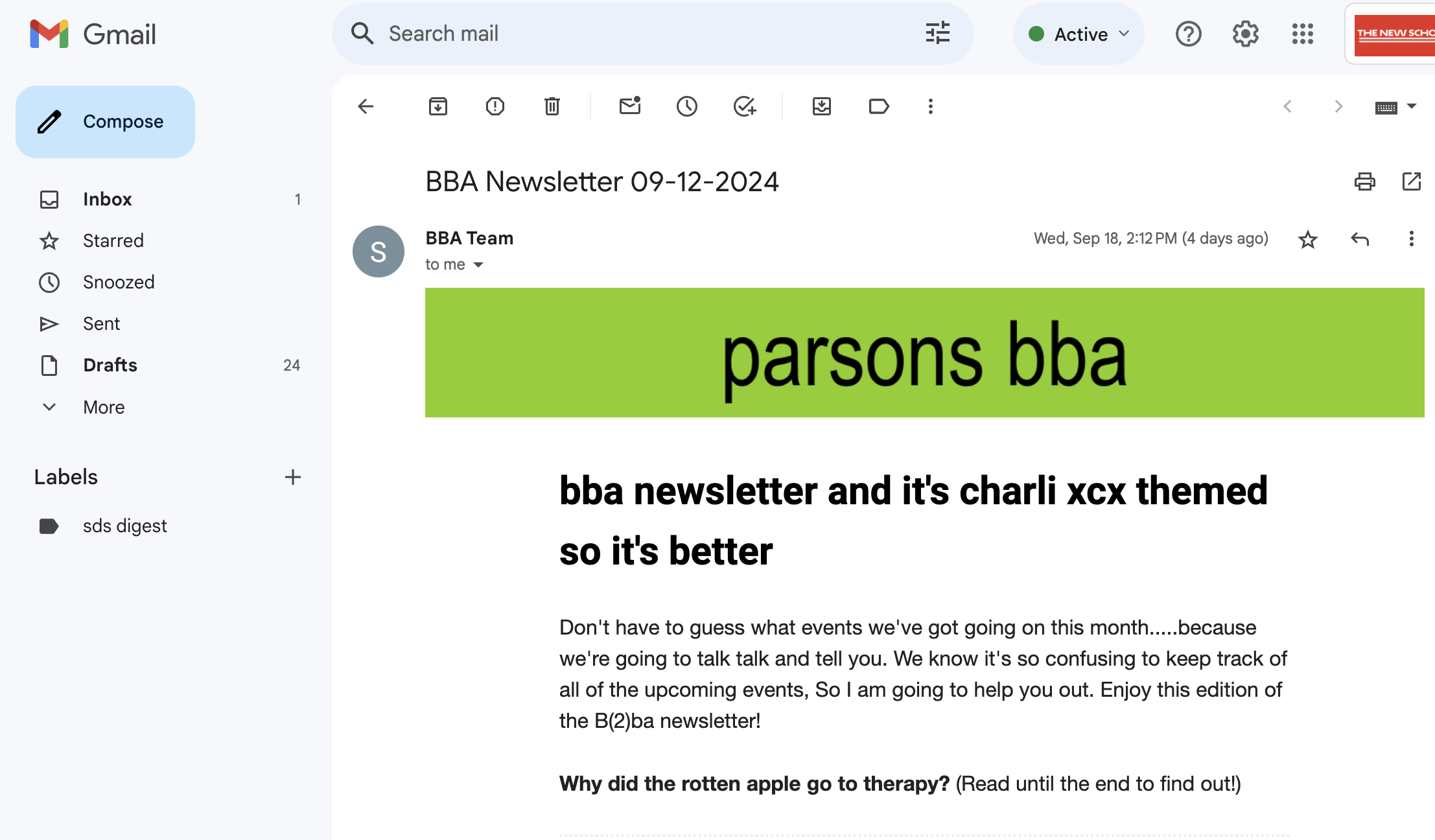Image resolution: width=1435 pixels, height=840 pixels.
Task: Mark this email as unread
Action: 630,106
